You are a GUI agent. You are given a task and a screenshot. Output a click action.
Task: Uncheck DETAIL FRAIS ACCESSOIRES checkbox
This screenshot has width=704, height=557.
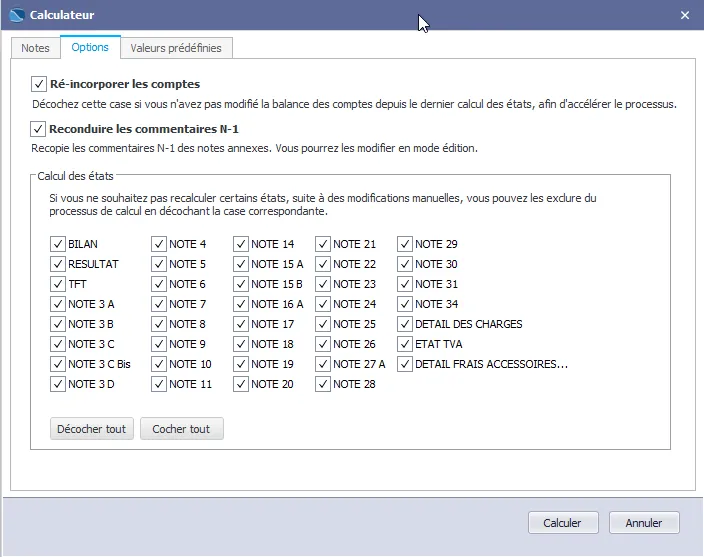tap(404, 364)
